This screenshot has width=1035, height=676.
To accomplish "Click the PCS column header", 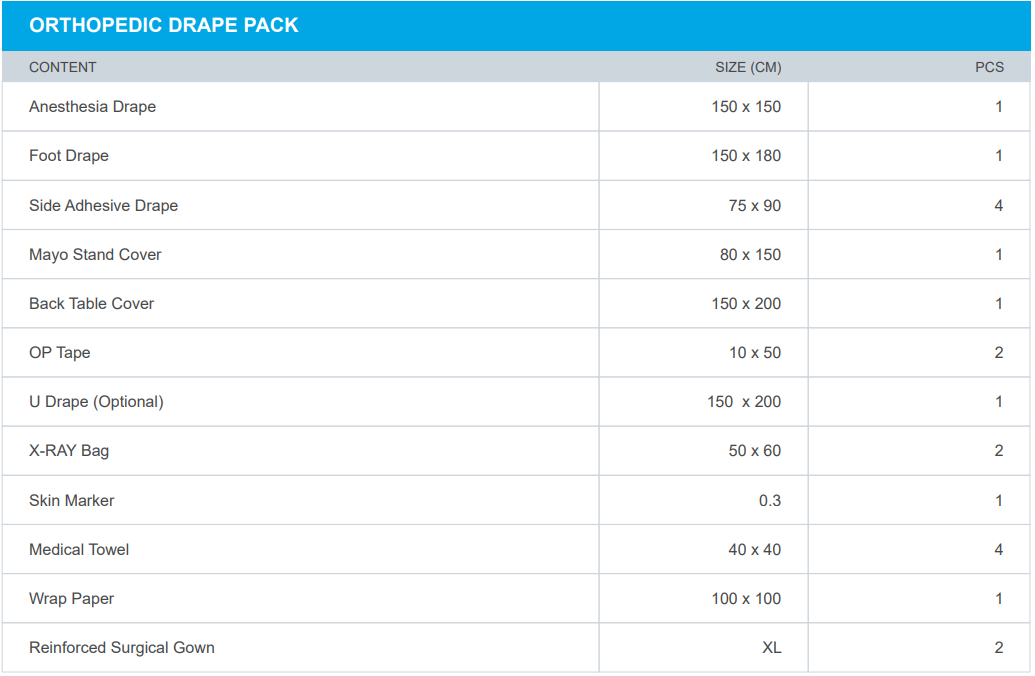I will click(989, 67).
